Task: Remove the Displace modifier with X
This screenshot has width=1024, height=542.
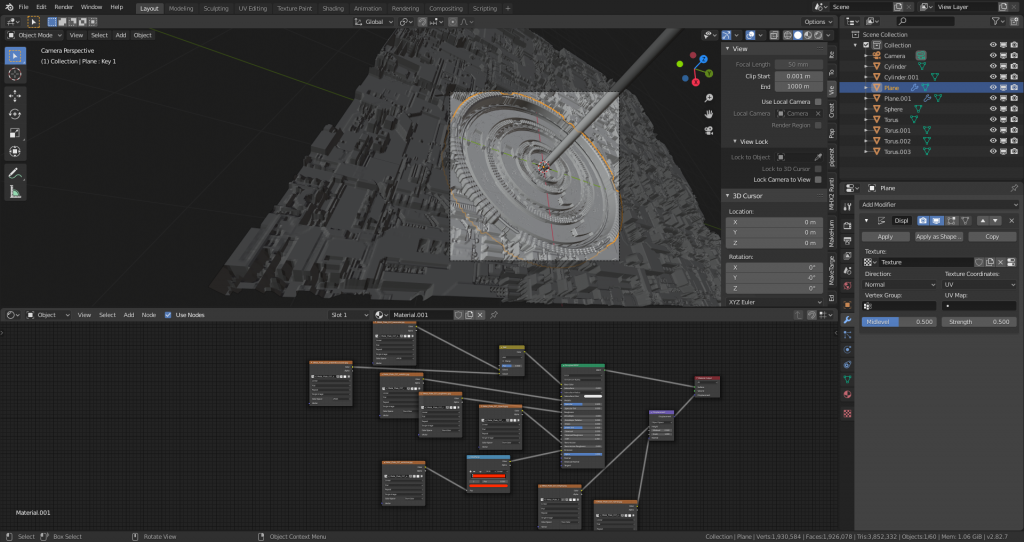Action: (1012, 221)
